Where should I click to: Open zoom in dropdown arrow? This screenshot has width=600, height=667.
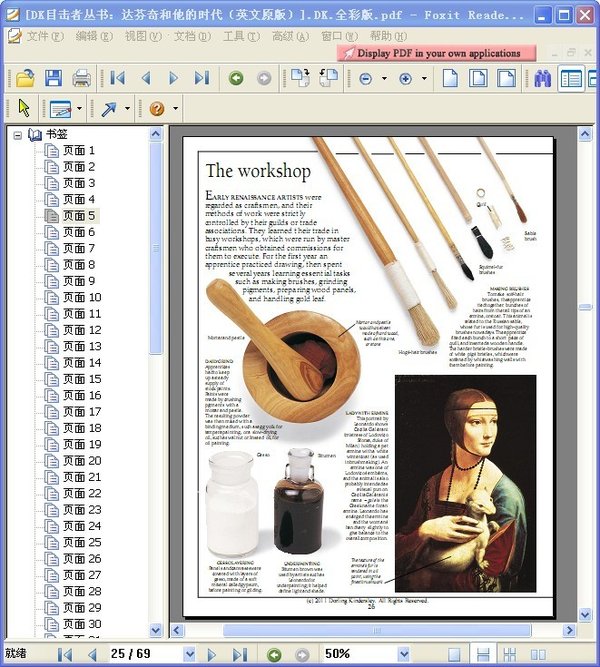pos(424,79)
